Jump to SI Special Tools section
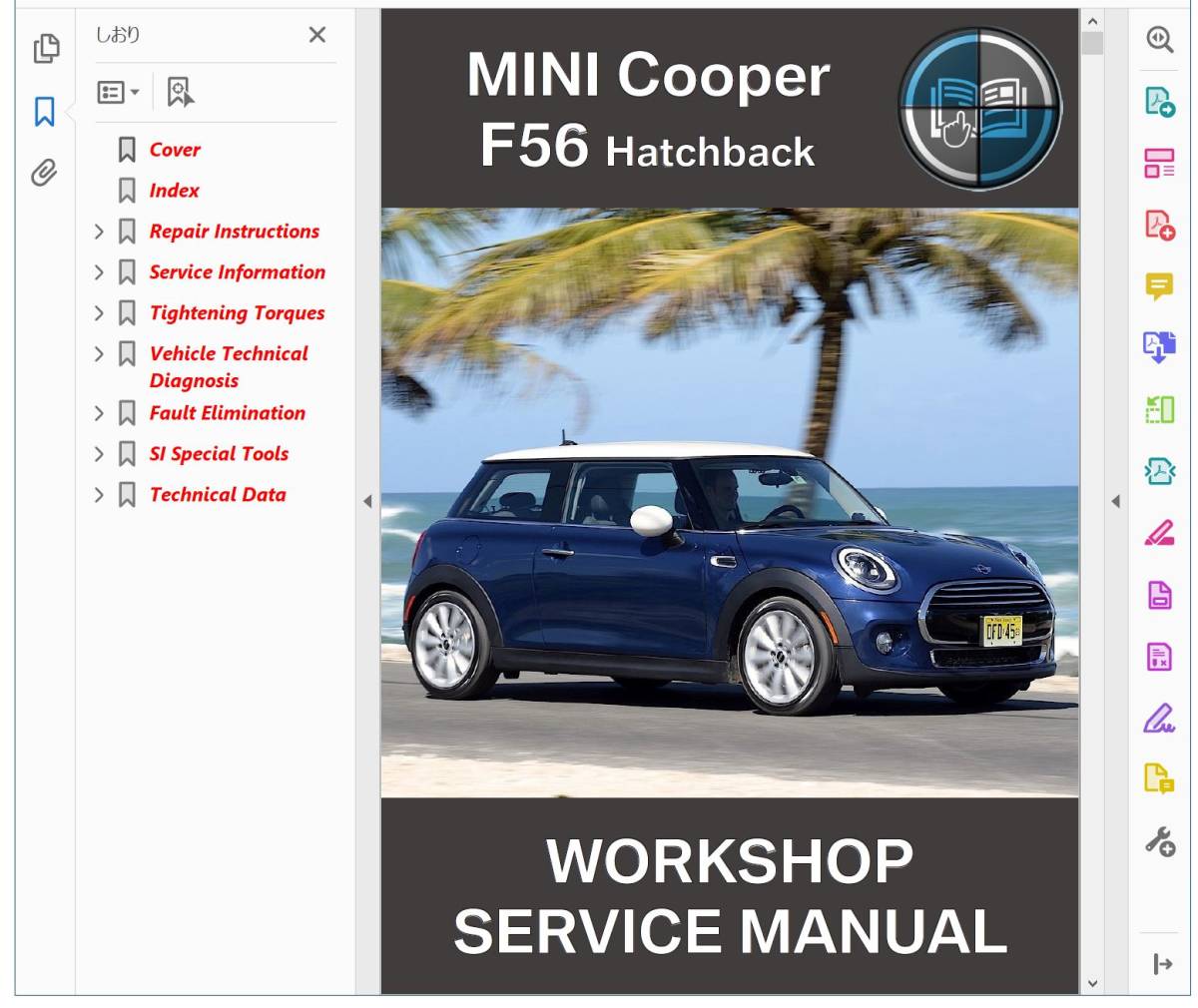 [x=219, y=454]
